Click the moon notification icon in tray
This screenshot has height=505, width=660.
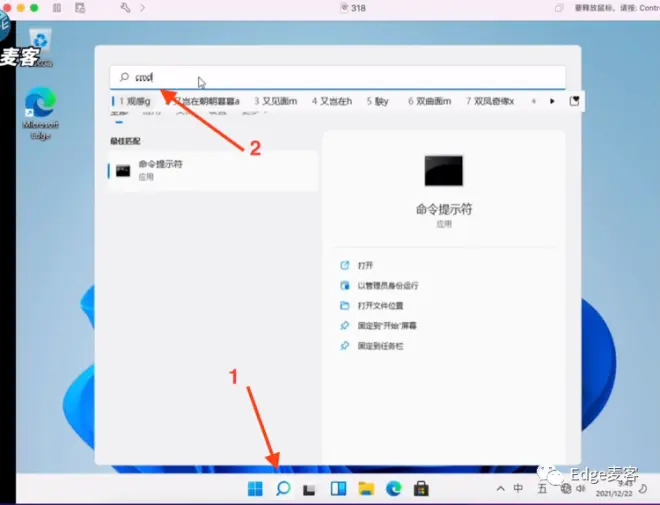point(643,489)
